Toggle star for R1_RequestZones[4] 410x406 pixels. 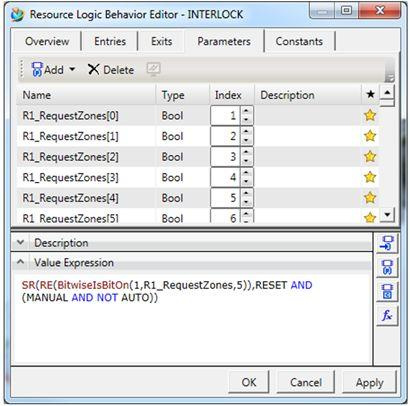pyautogui.click(x=370, y=198)
